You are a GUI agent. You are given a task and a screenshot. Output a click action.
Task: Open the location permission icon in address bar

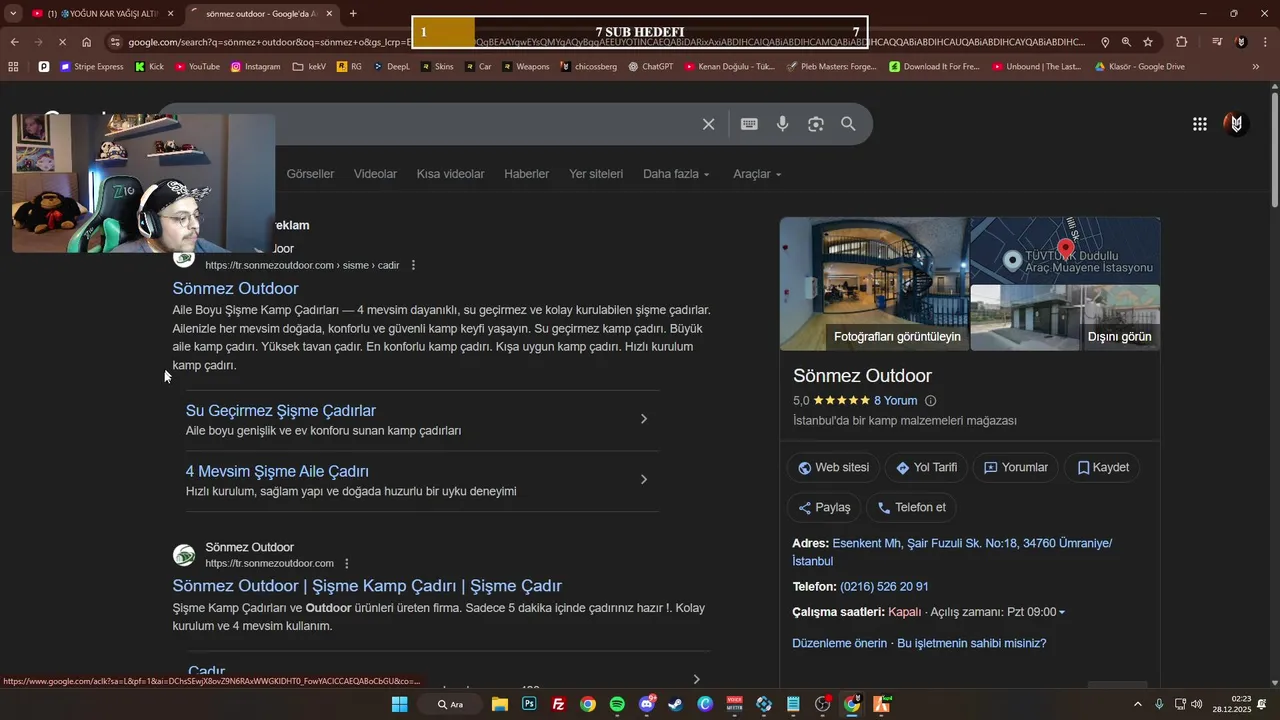(1105, 42)
